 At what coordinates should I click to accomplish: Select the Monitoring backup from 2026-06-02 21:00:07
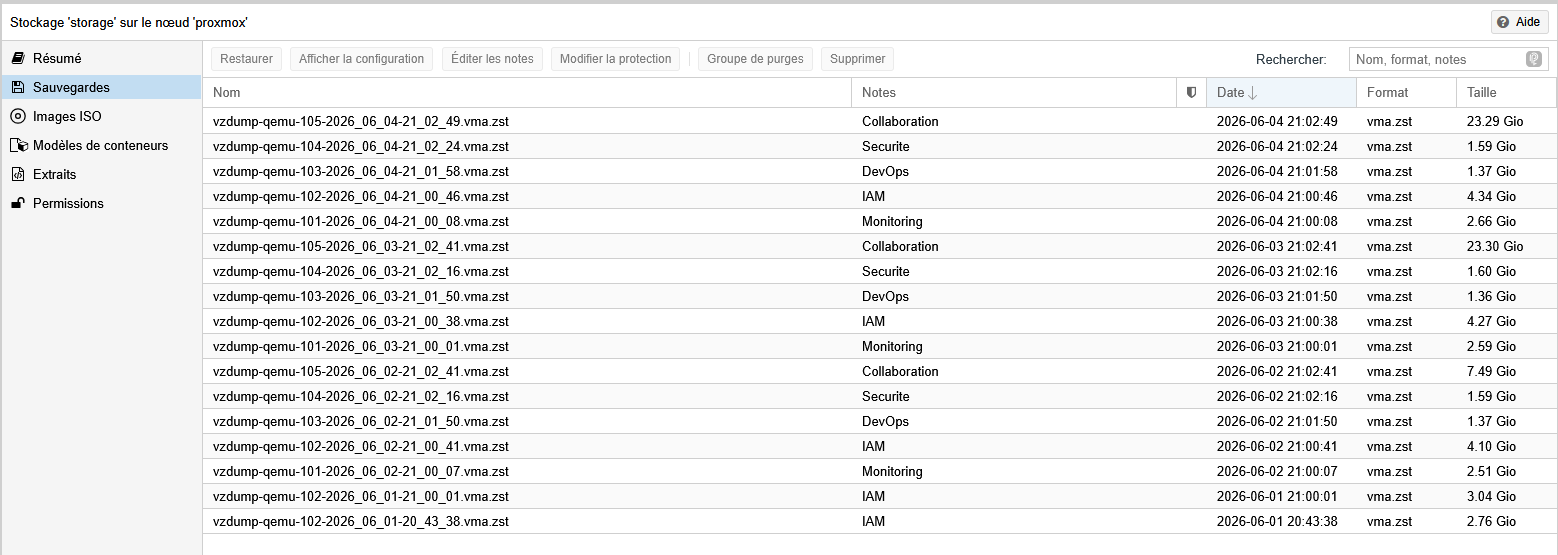879,471
